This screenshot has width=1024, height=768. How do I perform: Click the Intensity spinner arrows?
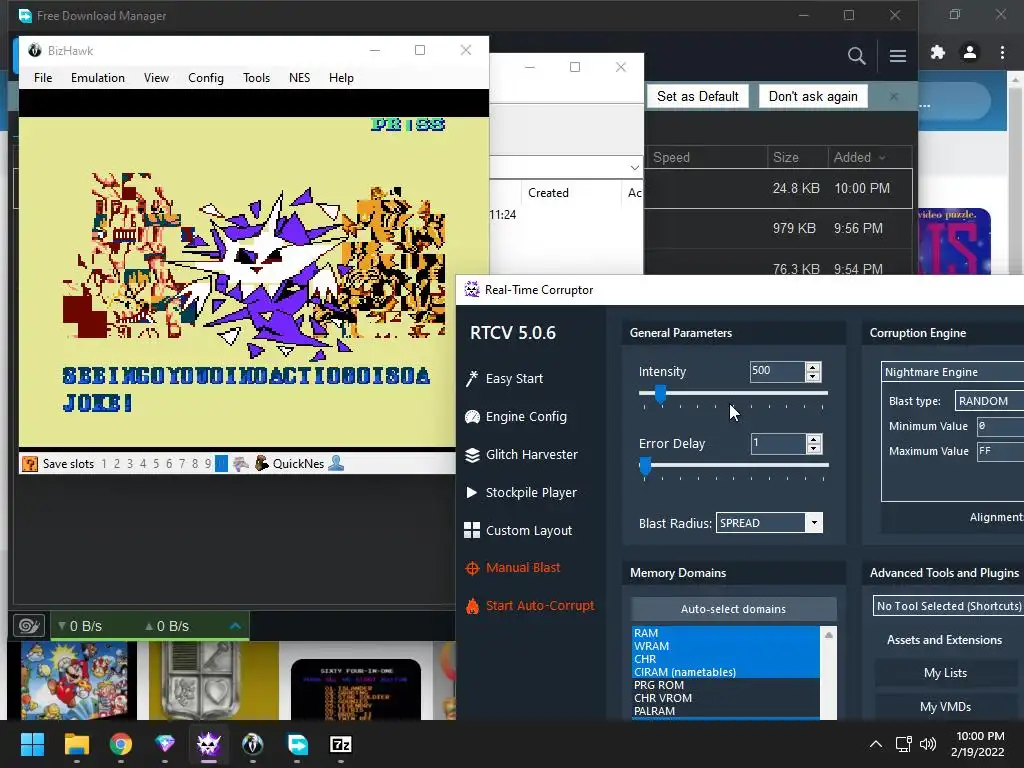[x=812, y=372]
